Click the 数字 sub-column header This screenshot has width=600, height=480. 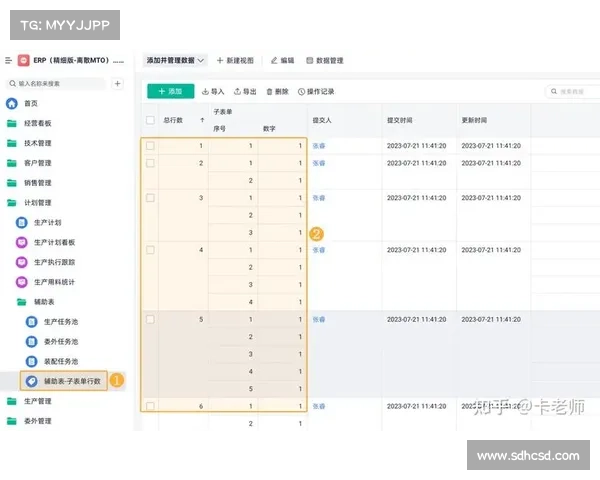pyautogui.click(x=269, y=129)
